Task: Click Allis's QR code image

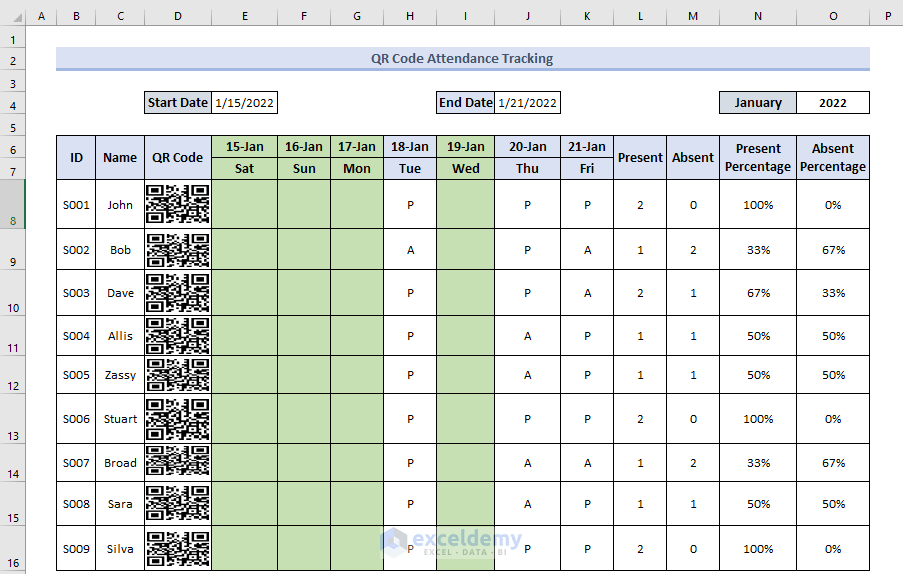Action: coord(177,336)
